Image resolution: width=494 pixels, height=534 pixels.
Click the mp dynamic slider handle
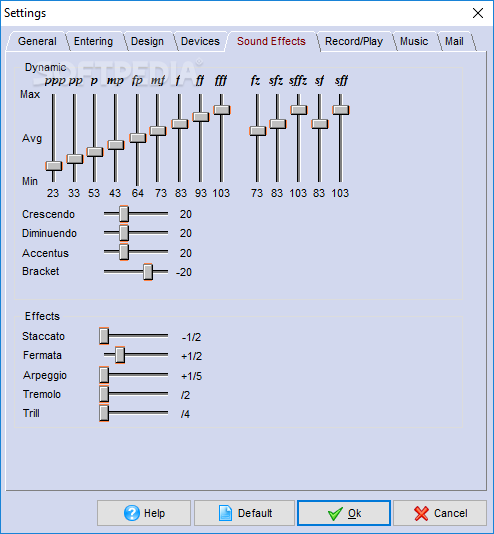click(116, 145)
